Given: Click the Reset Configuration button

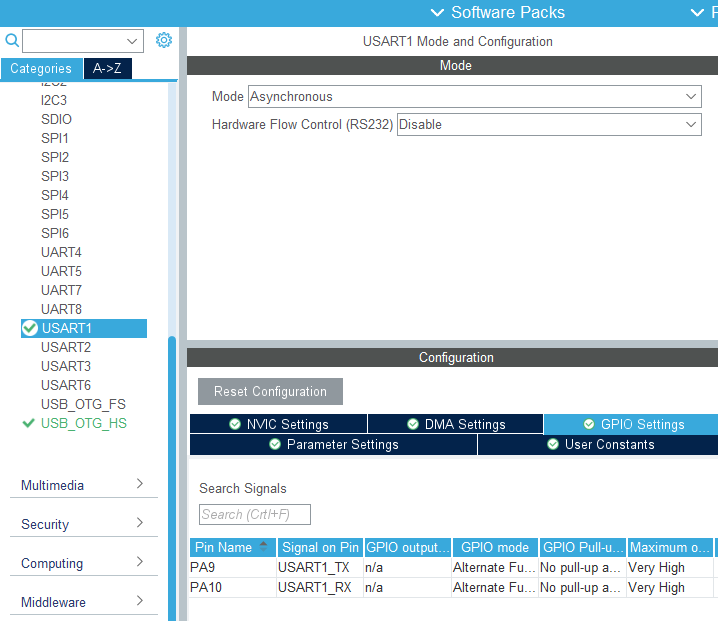Looking at the screenshot, I should point(270,391).
